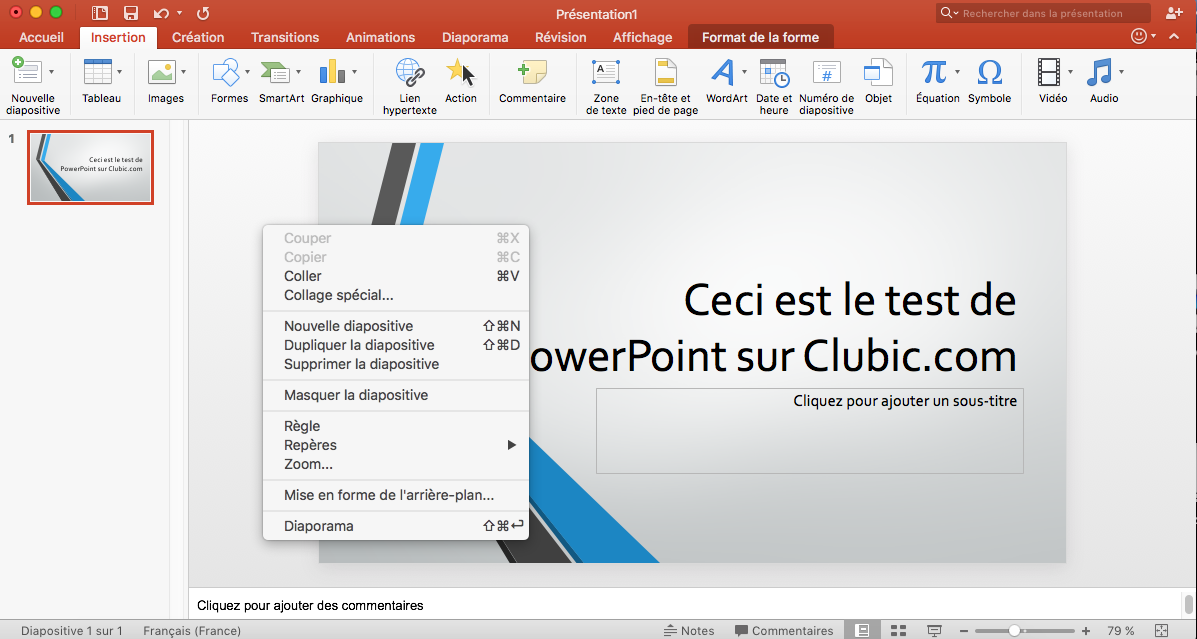1197x639 pixels.
Task: Toggle the Notes pane in status bar
Action: [x=689, y=631]
